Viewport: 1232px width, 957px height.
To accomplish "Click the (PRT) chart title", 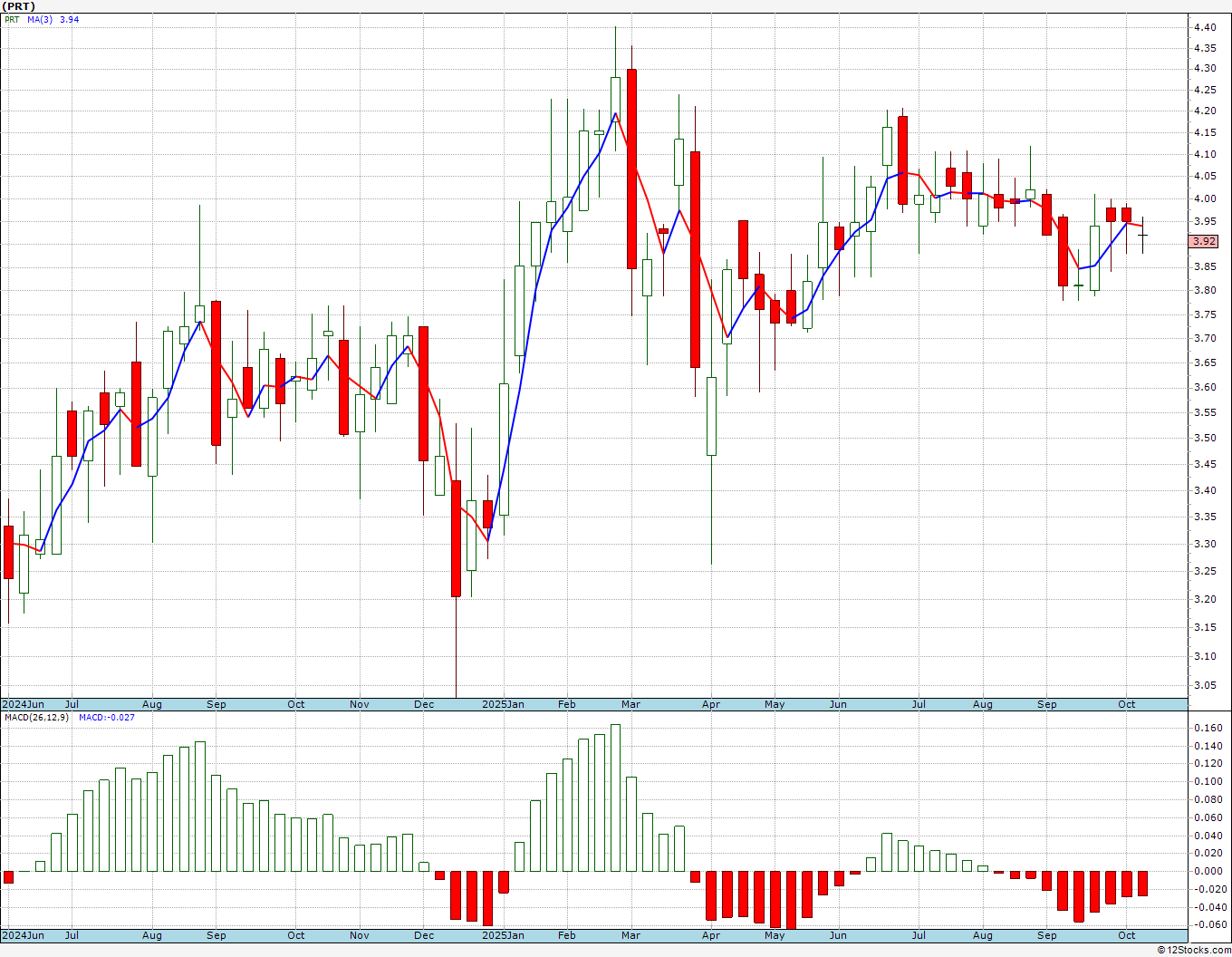I will click(19, 6).
